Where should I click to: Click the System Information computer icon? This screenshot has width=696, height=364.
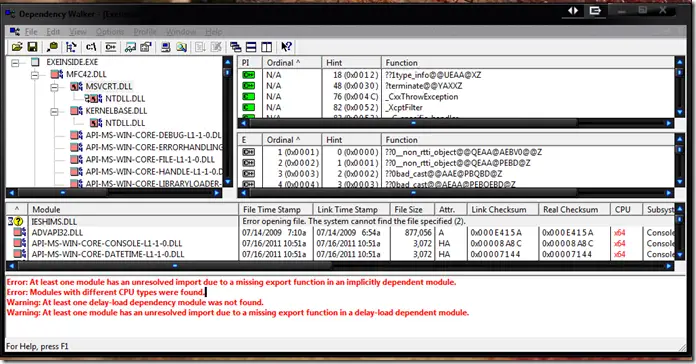click(166, 47)
